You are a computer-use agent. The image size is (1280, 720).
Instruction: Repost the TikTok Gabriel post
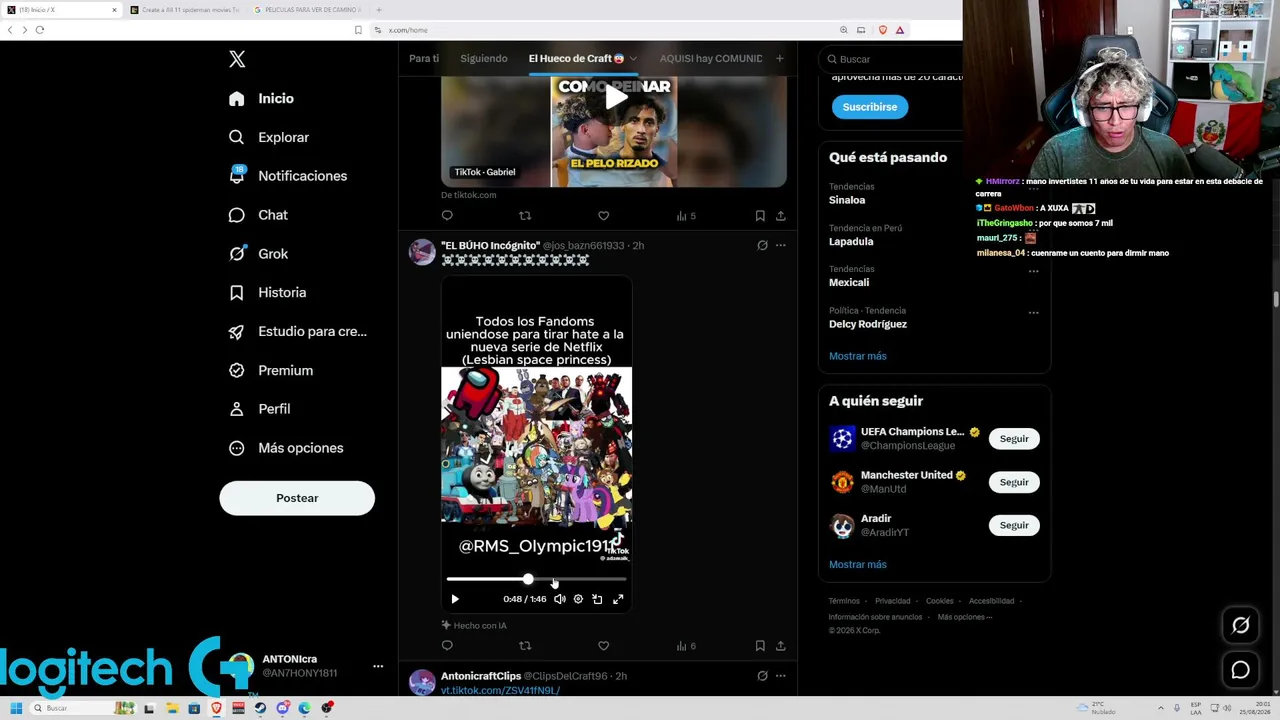coord(525,216)
